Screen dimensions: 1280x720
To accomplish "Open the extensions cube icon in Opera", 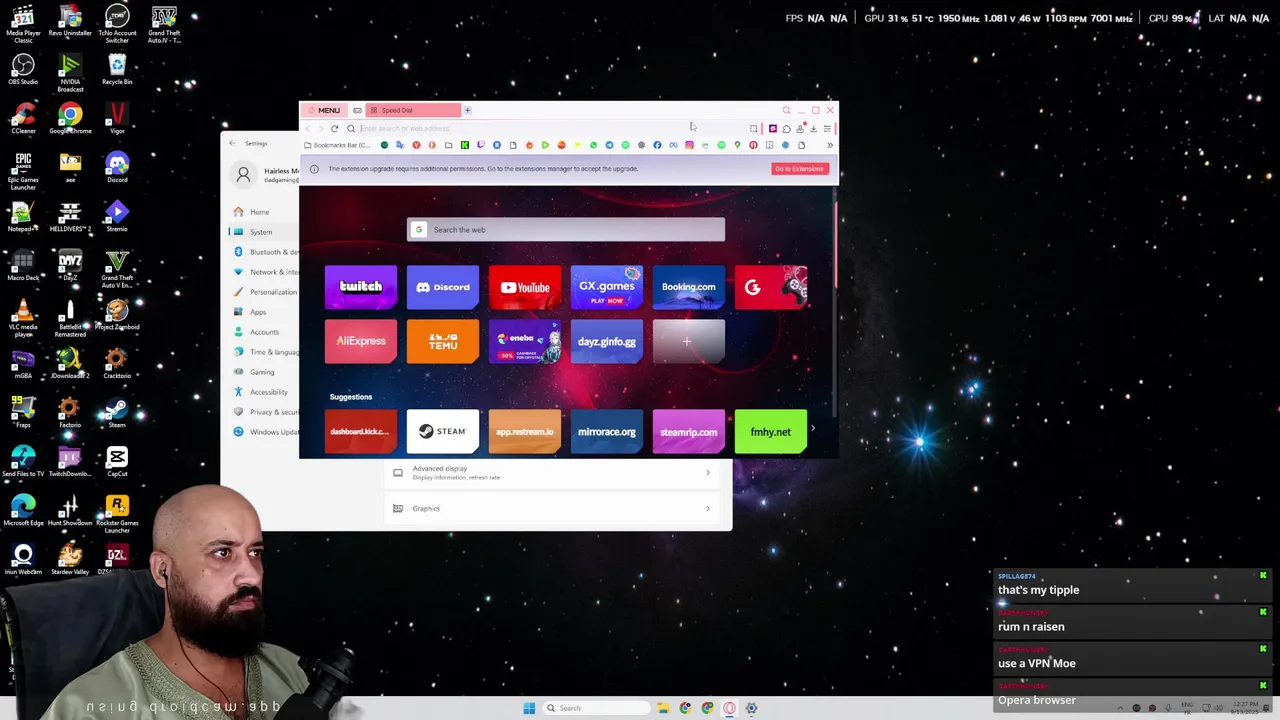I will [786, 128].
